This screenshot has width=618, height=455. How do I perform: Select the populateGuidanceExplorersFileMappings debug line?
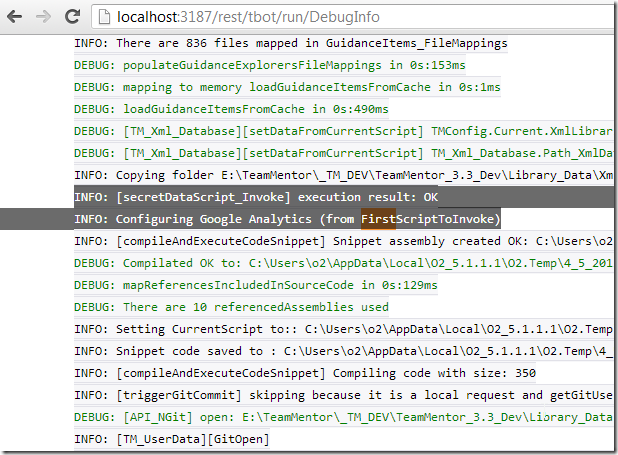tap(269, 65)
